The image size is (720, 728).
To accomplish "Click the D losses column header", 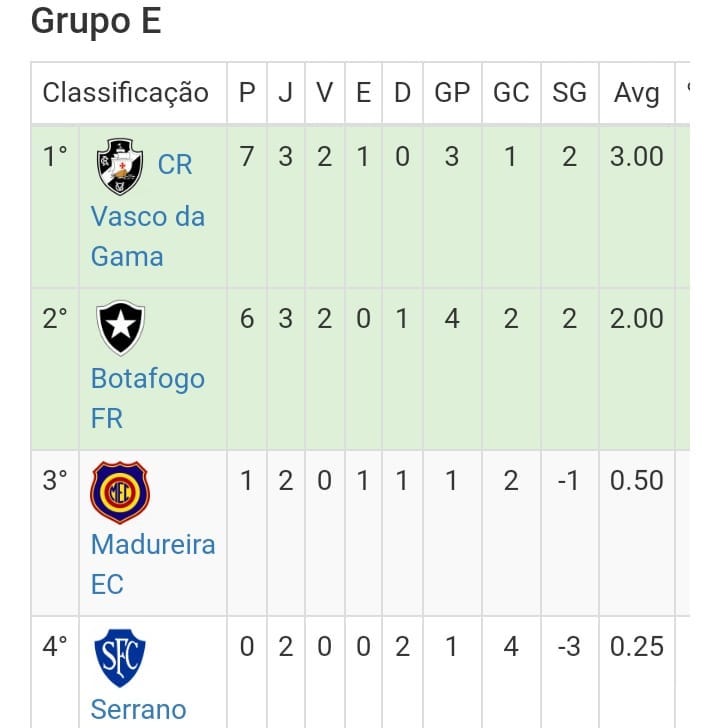I will (x=402, y=93).
